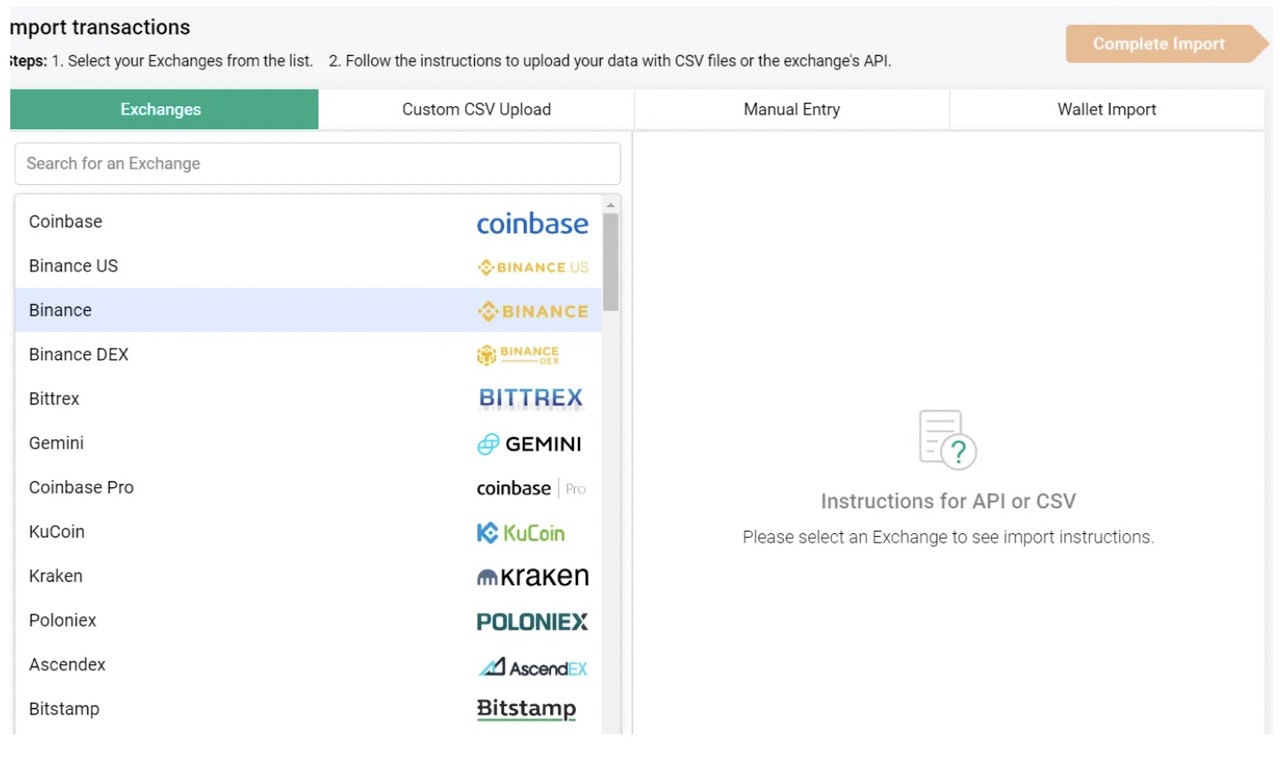Select the Exchanges tab
This screenshot has height=767, width=1280.
click(x=163, y=109)
